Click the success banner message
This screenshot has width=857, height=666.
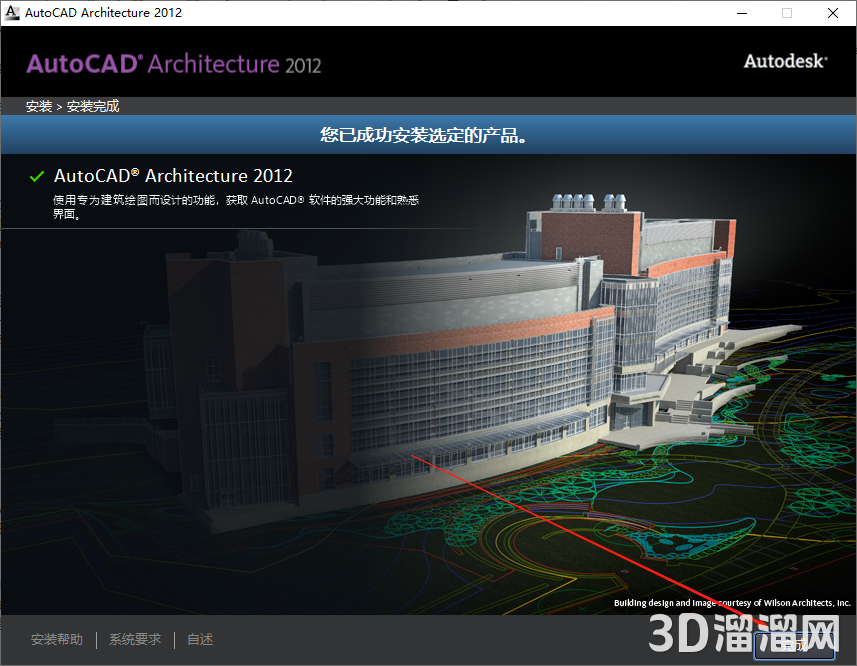coord(428,134)
